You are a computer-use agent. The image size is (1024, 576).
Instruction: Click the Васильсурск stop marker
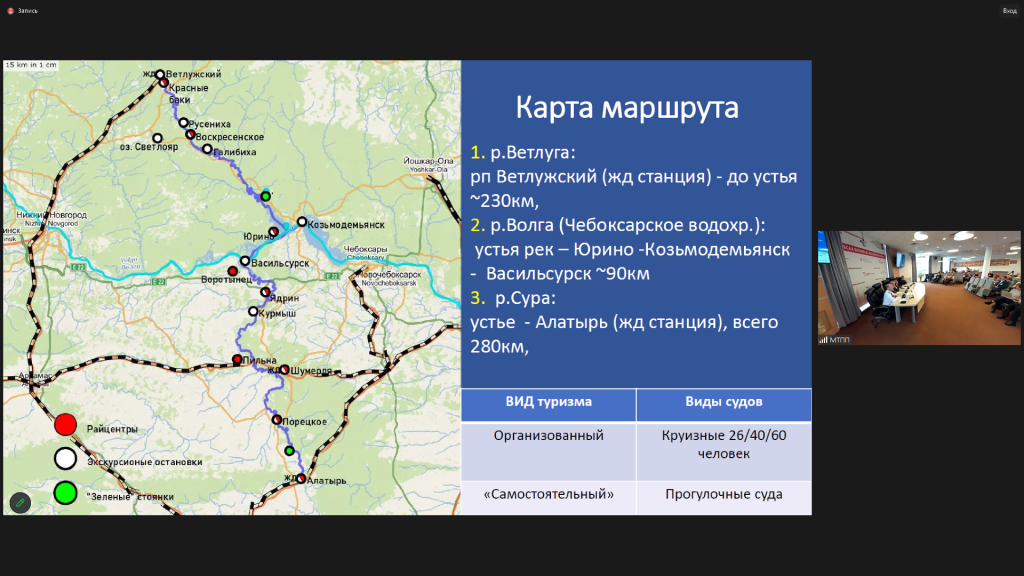pyautogui.click(x=245, y=261)
